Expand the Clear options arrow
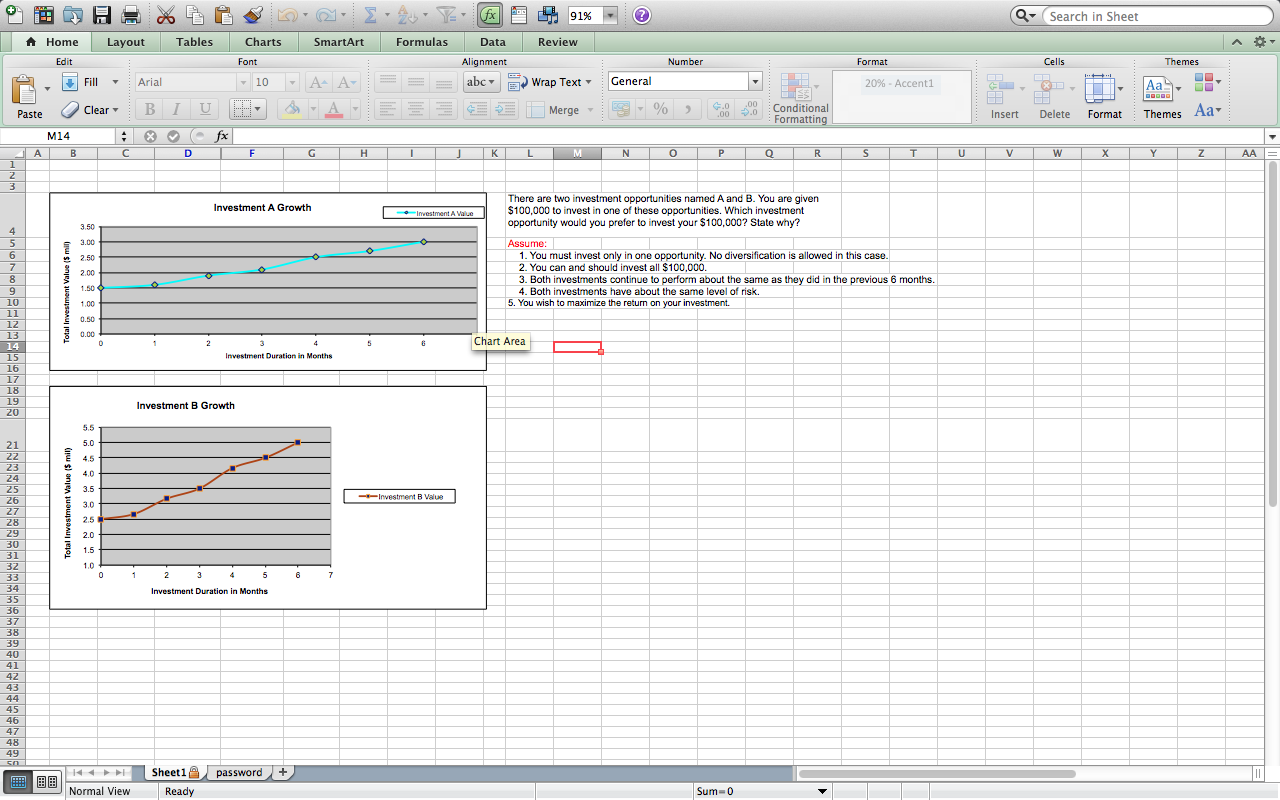This screenshot has width=1280, height=800. click(x=115, y=110)
